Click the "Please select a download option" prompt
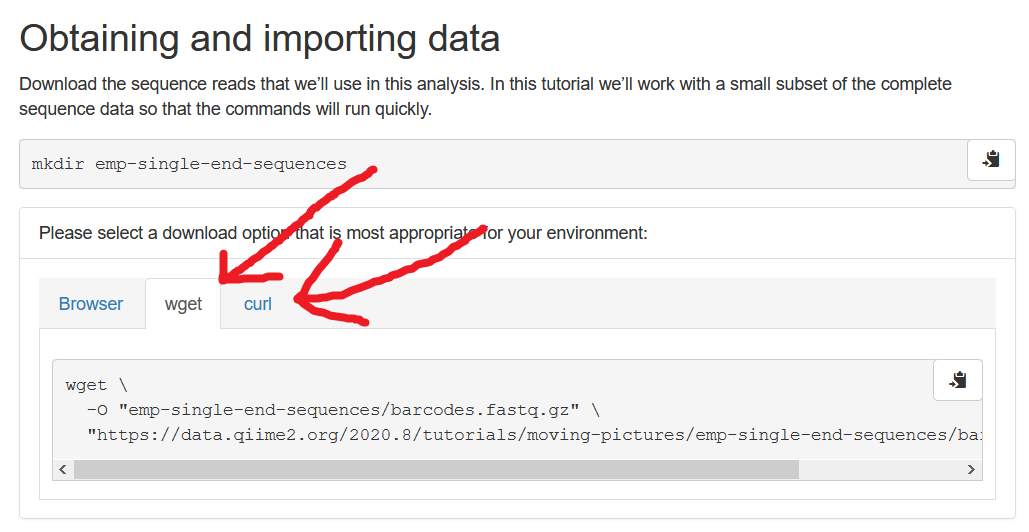This screenshot has width=1029, height=532. (x=343, y=233)
